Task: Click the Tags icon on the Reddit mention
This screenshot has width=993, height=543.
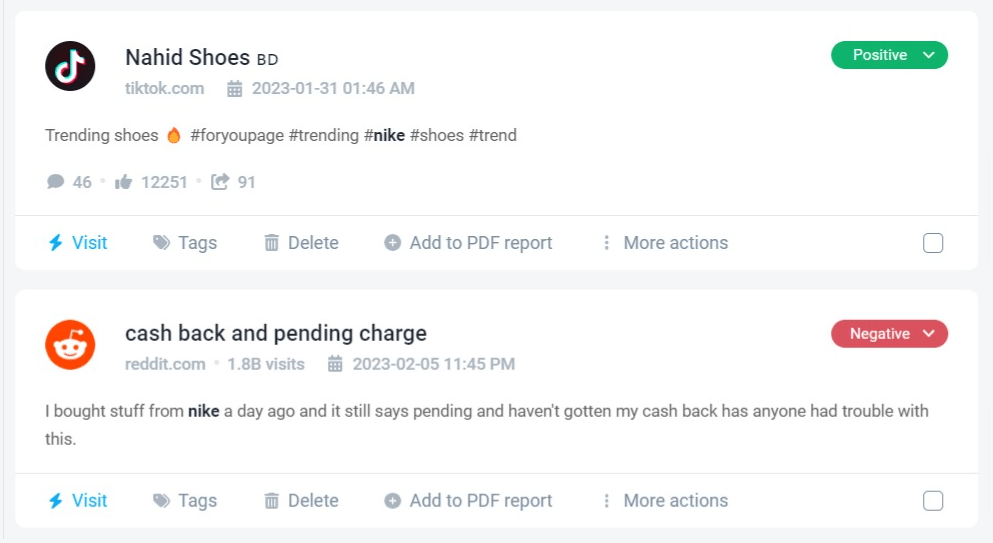Action: (161, 501)
